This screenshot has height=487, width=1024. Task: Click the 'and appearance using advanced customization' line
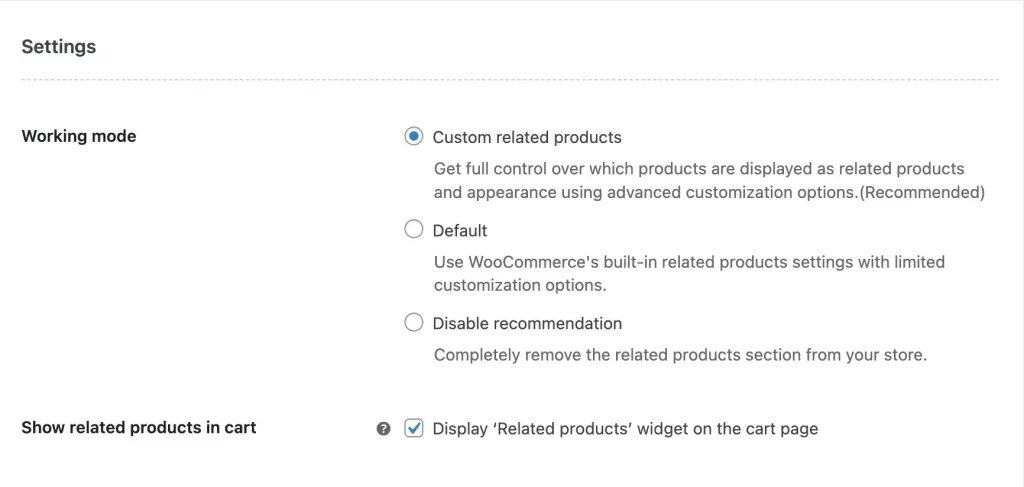coord(645,192)
